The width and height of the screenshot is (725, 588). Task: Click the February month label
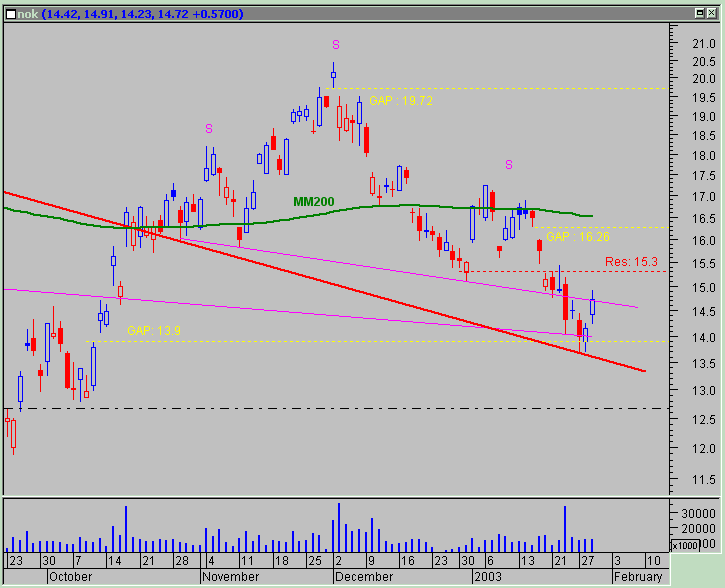click(638, 577)
